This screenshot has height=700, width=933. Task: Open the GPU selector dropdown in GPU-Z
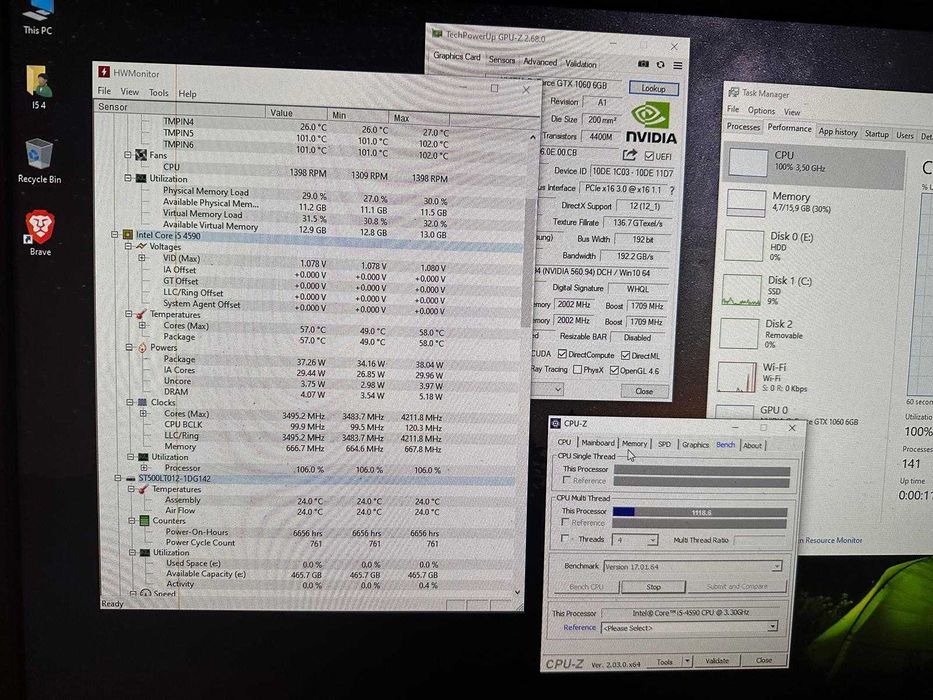coord(558,389)
